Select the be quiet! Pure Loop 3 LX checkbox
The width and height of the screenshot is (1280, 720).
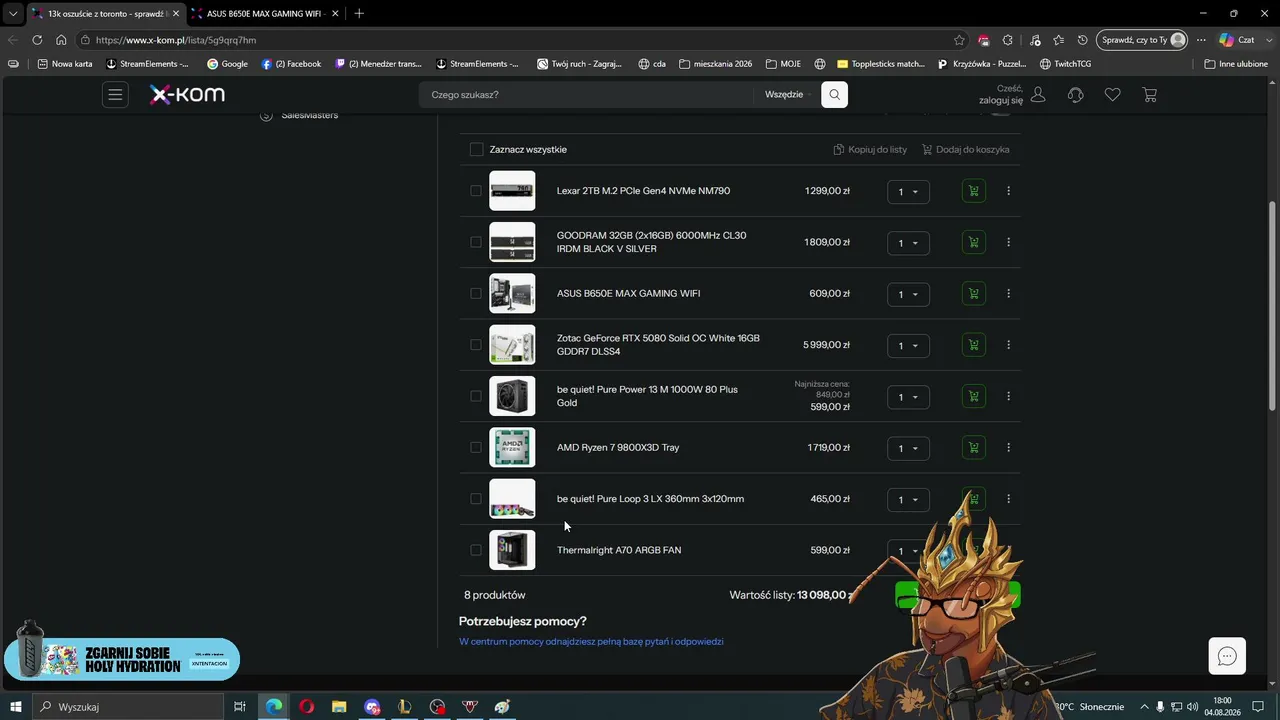click(476, 499)
